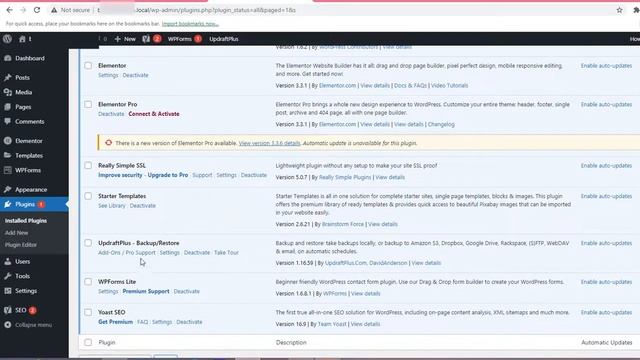Open Settings sidebar menu
640x360 pixels.
pyautogui.click(x=26, y=291)
